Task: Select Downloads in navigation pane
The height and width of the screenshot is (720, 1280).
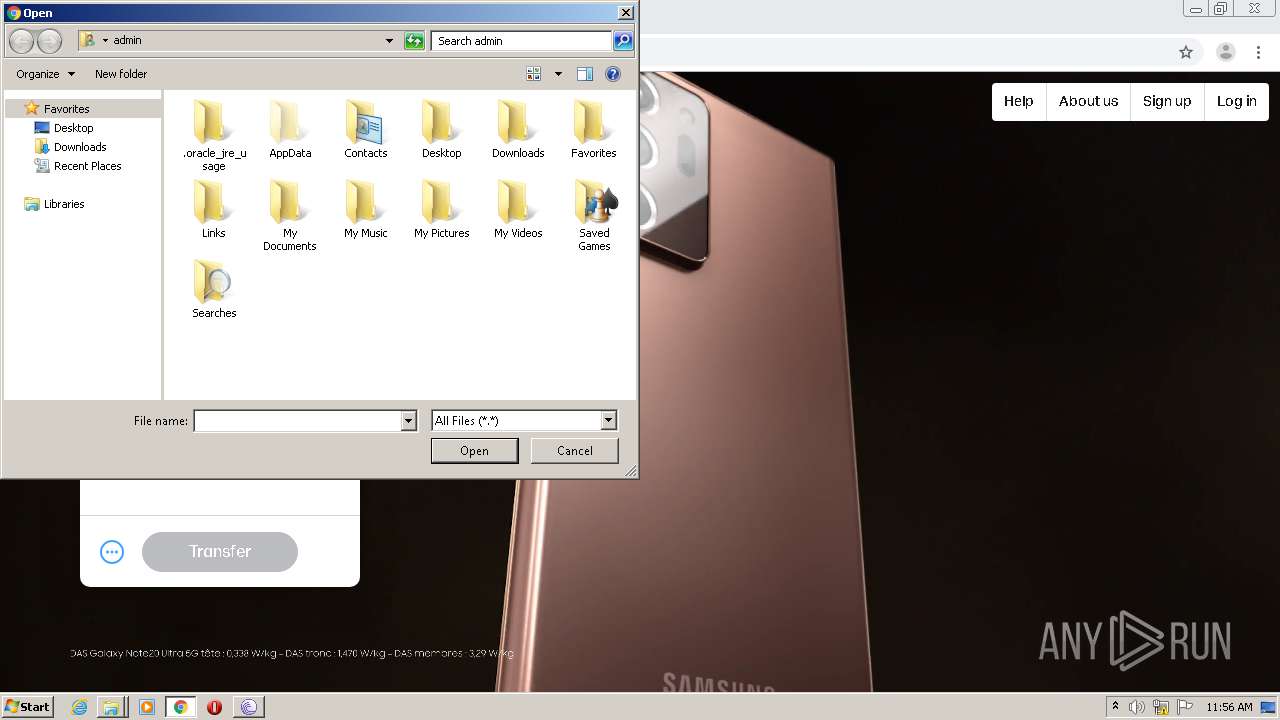Action: click(x=80, y=147)
